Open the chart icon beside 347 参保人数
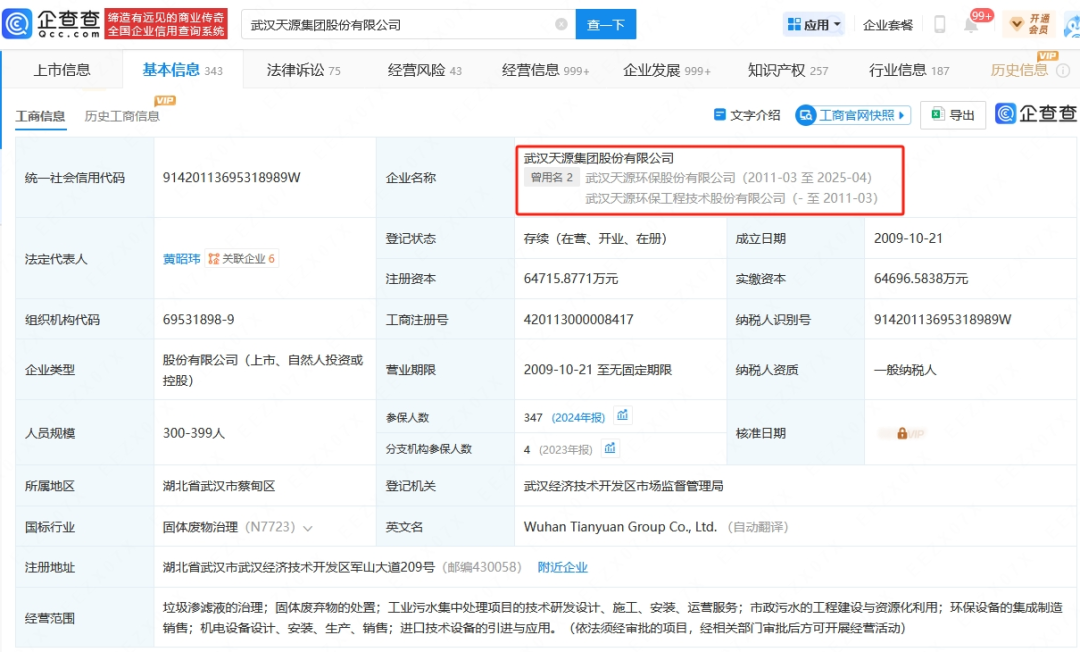 623,415
